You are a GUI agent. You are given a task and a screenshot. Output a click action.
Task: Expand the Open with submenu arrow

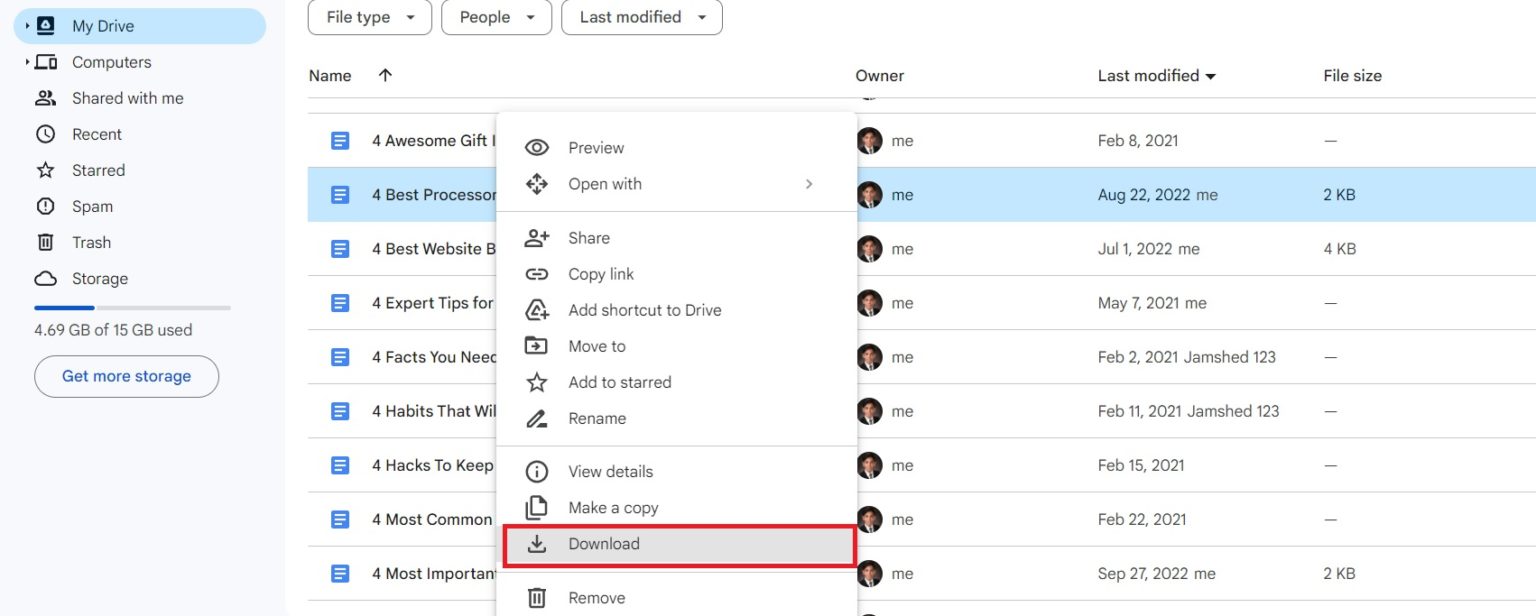(809, 184)
